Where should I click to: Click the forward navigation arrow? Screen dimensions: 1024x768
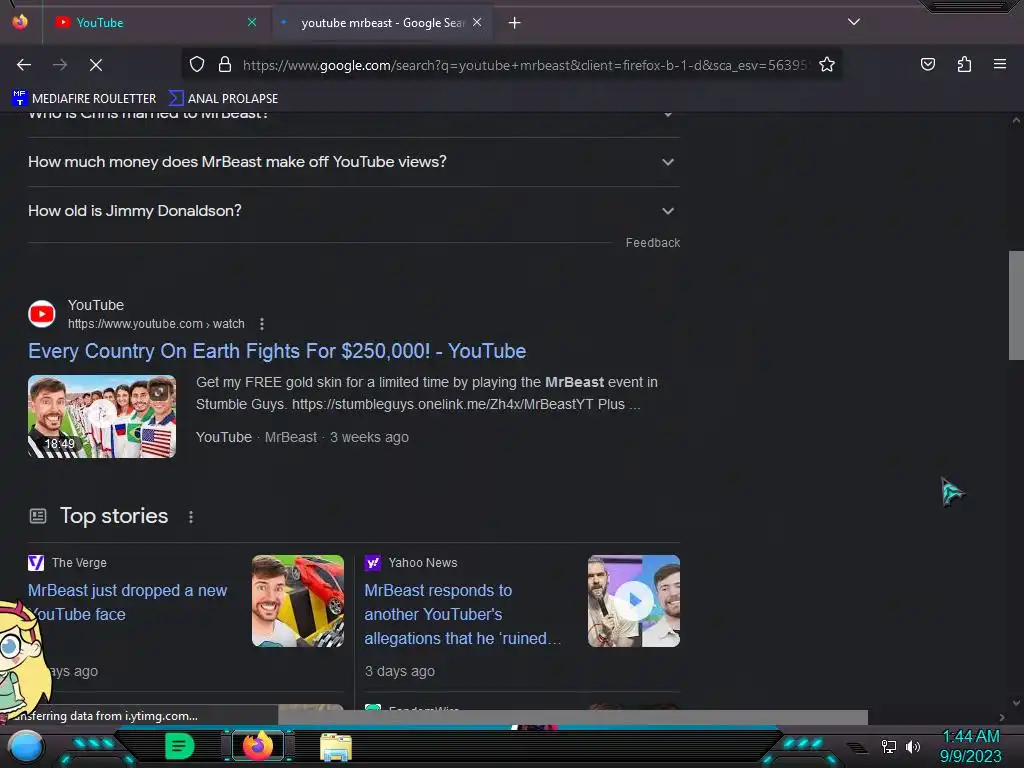pos(60,65)
